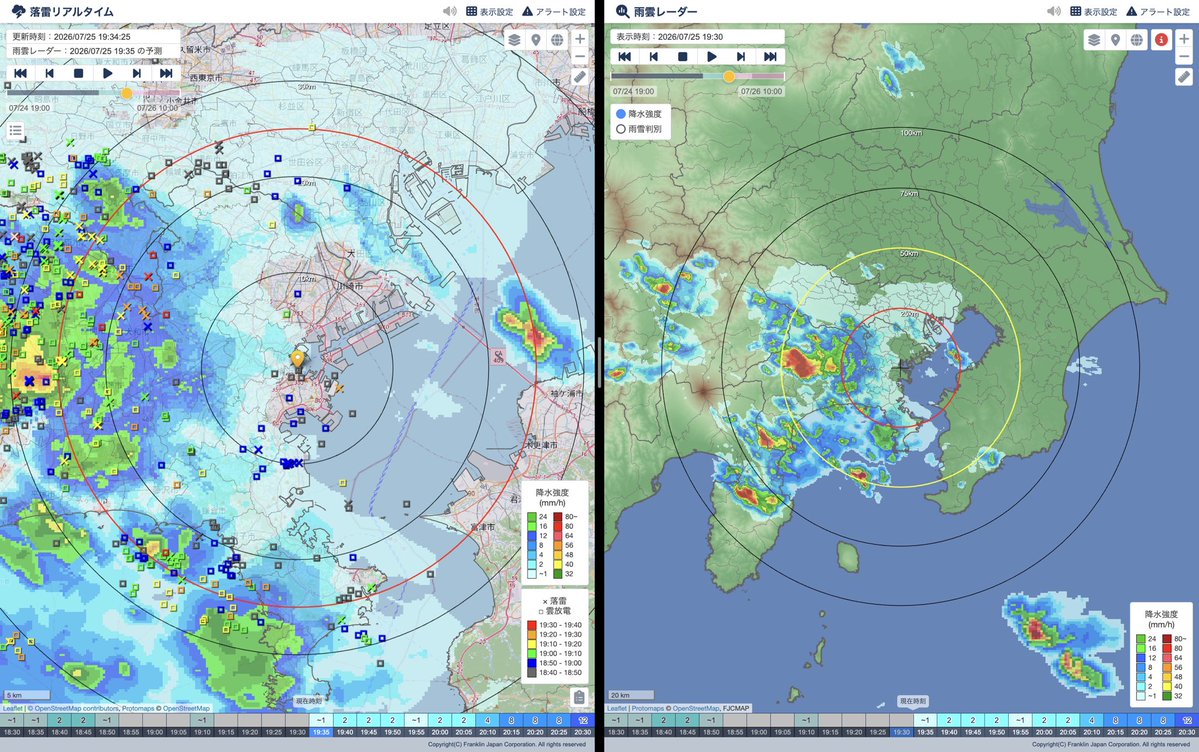The width and height of the screenshot is (1199, 752).
Task: Open layers icon on lightning map
Action: [x=515, y=40]
